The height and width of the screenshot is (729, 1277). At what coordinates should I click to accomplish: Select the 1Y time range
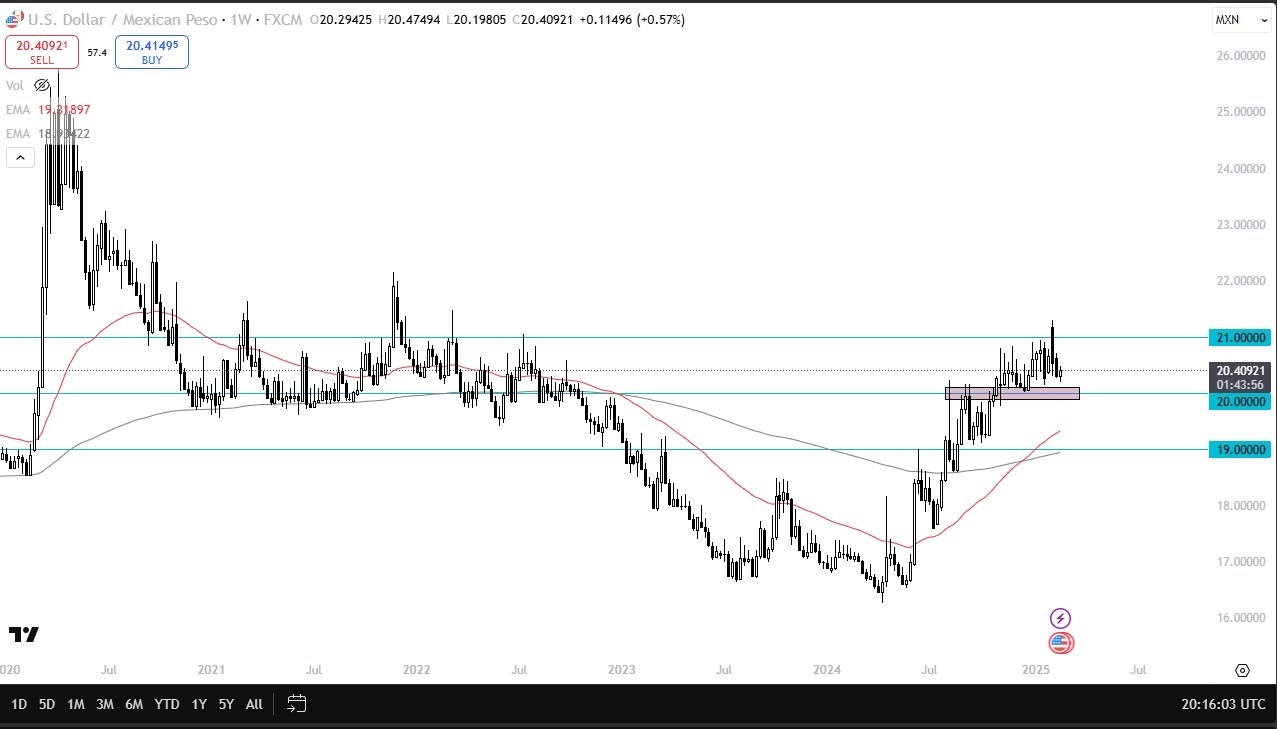[199, 704]
